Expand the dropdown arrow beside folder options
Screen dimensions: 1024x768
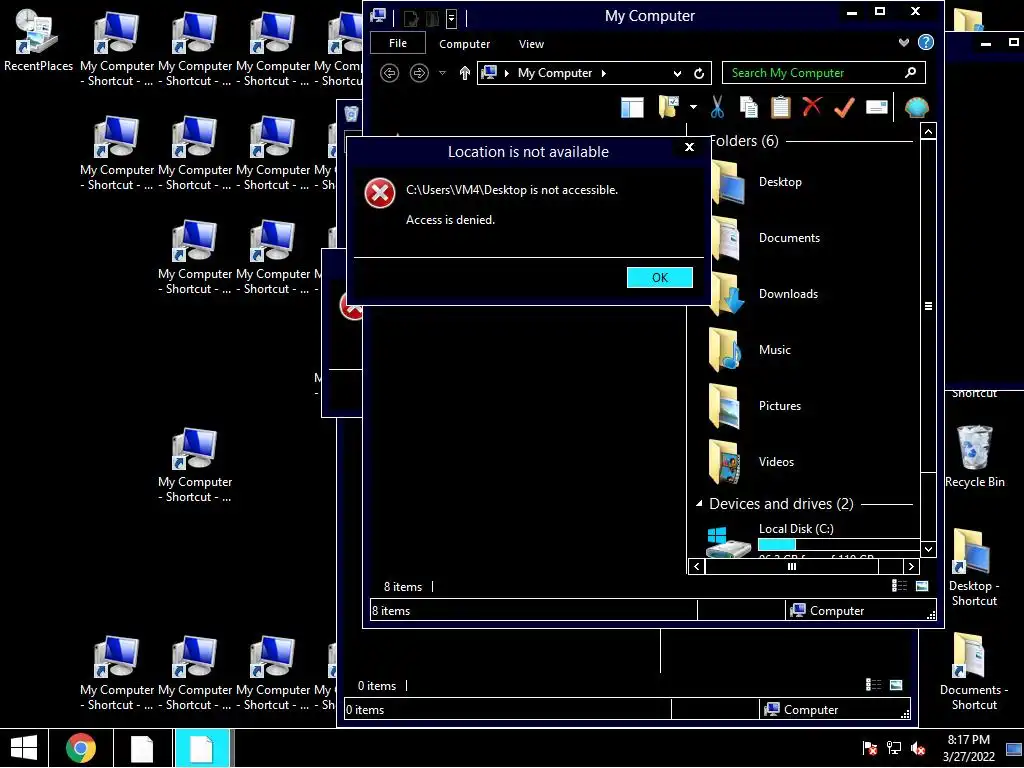pos(693,107)
